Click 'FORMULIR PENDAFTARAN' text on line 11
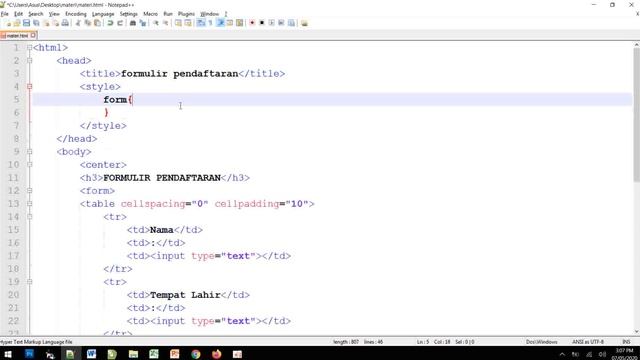 coord(162,178)
